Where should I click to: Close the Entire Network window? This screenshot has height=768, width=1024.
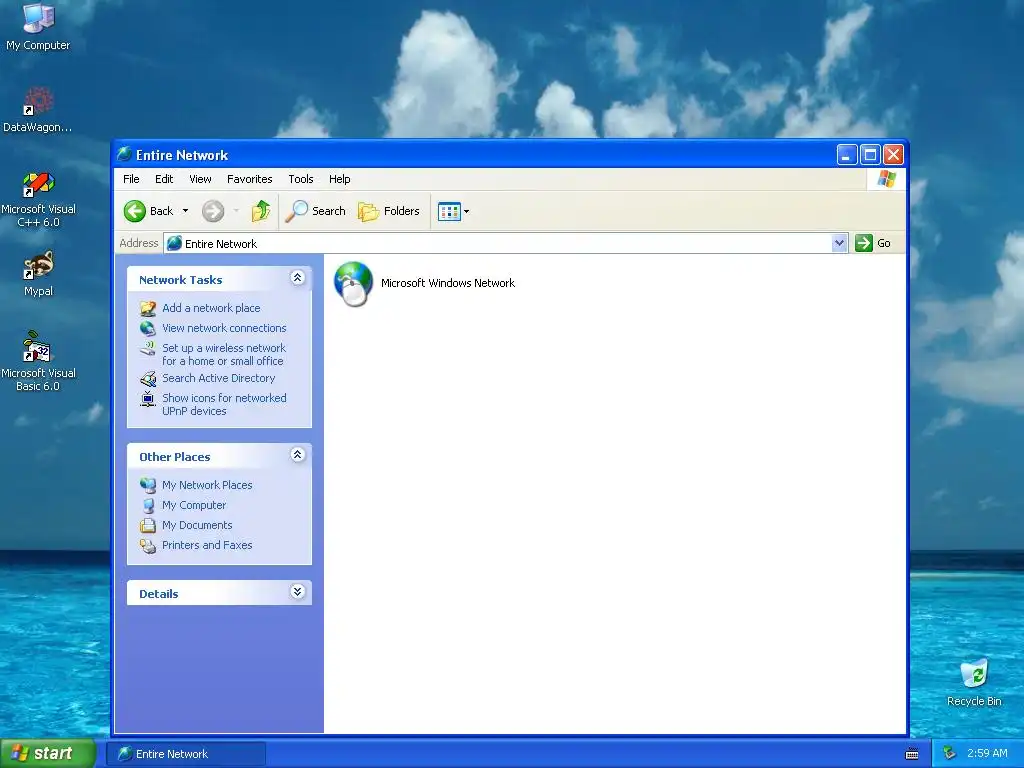pyautogui.click(x=893, y=155)
